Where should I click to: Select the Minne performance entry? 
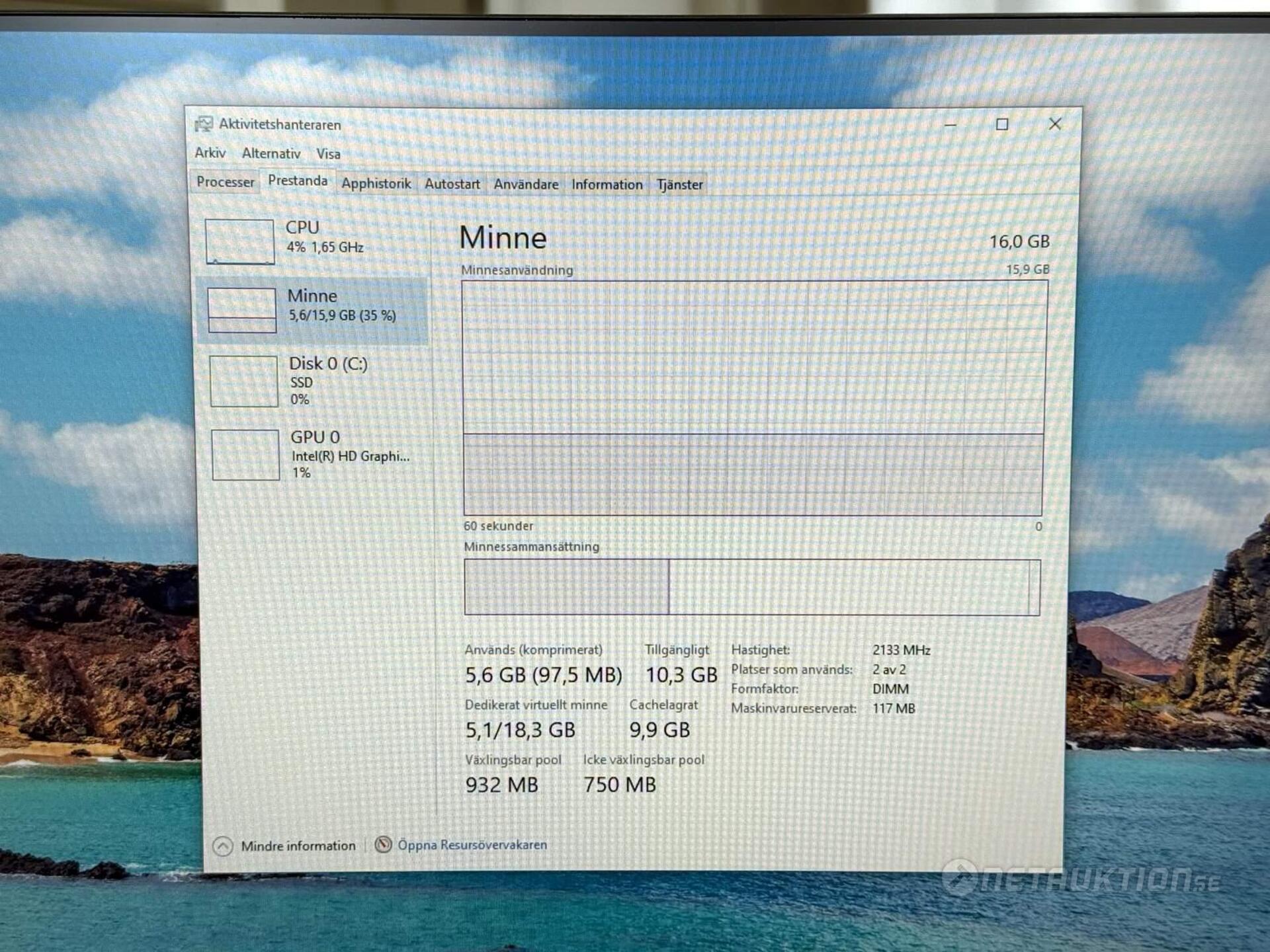pyautogui.click(x=313, y=310)
